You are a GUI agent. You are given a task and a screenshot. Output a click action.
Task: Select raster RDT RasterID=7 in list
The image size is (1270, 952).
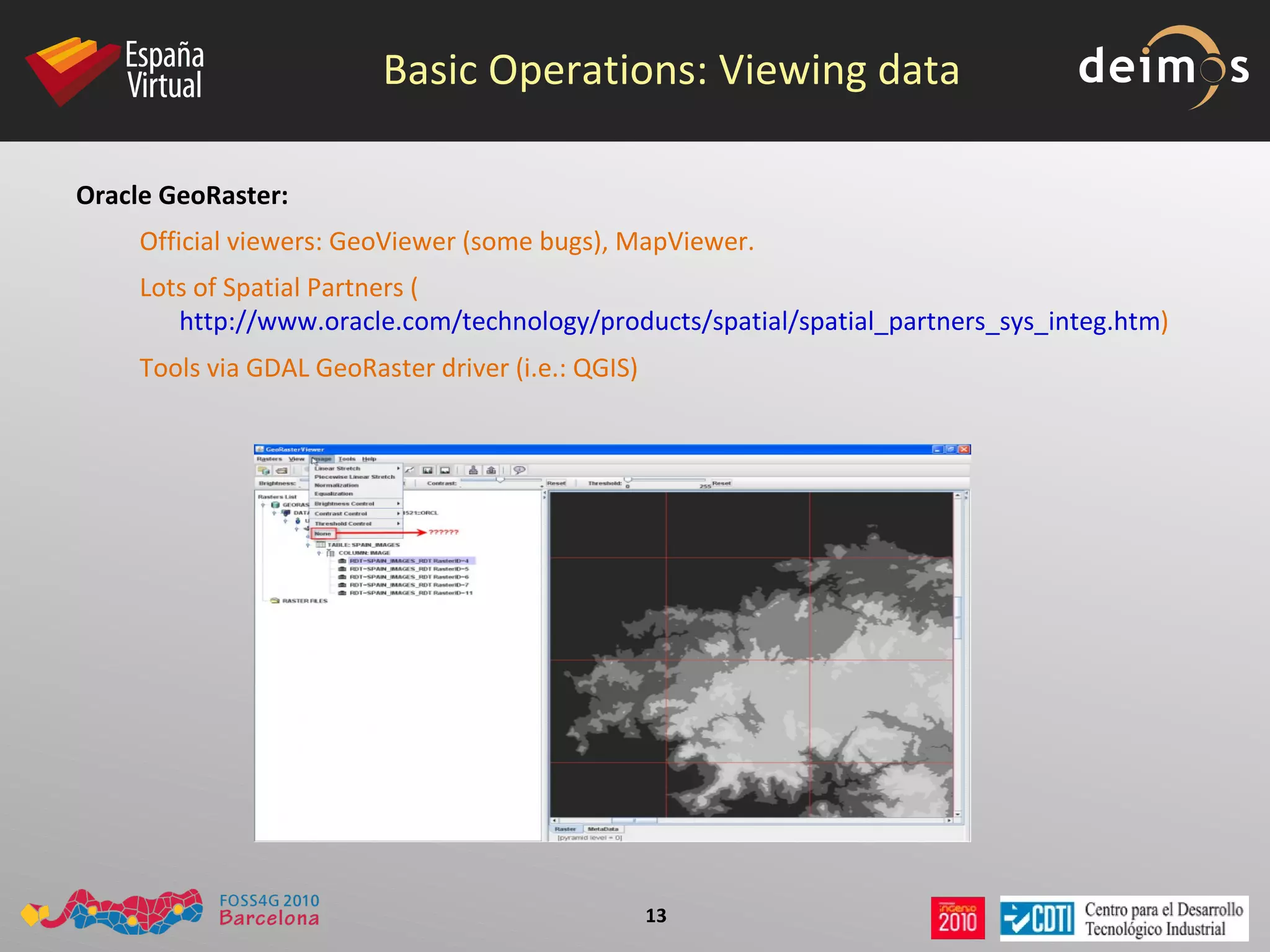click(409, 585)
